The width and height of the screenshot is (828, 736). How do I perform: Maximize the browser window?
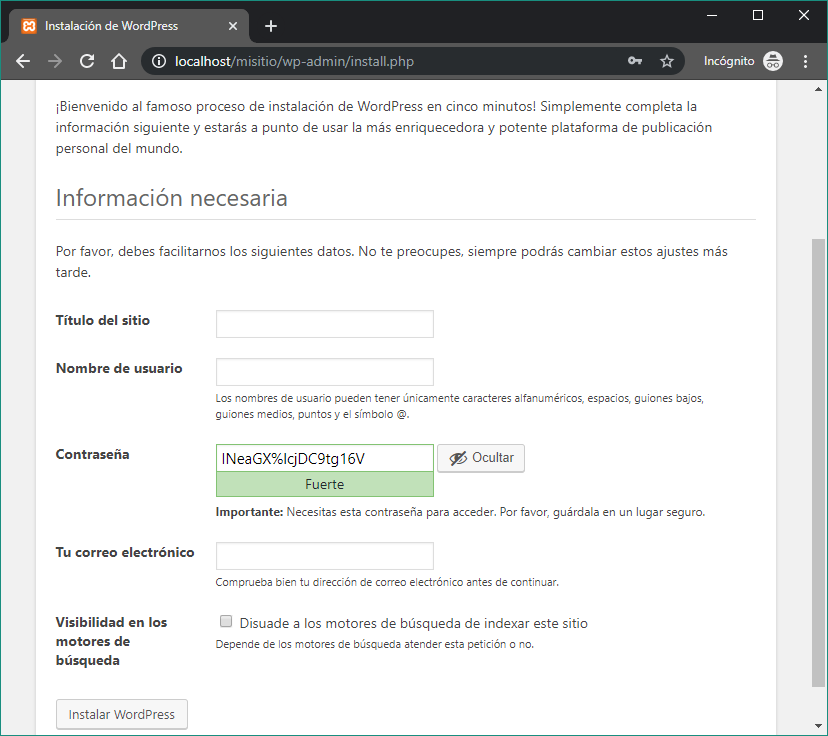(758, 15)
